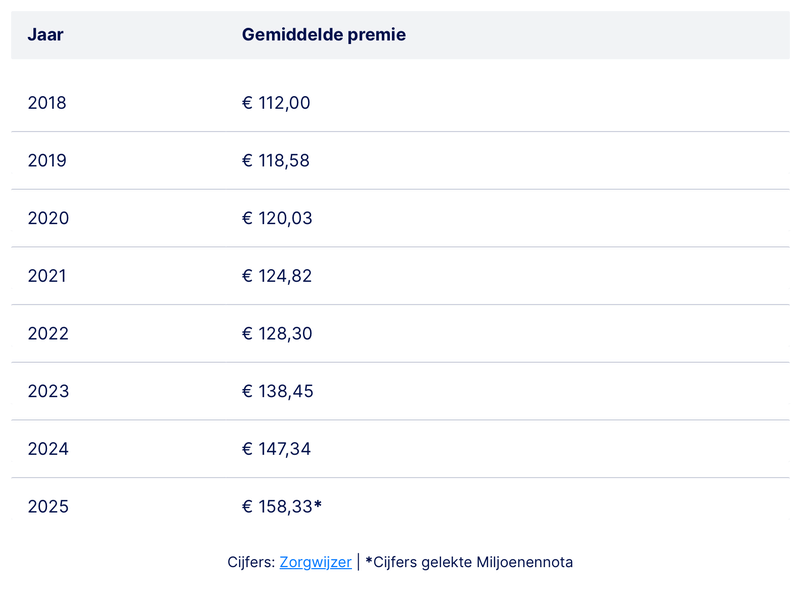Click the € 124,82 premium value
This screenshot has width=800, height=598.
[x=277, y=276]
